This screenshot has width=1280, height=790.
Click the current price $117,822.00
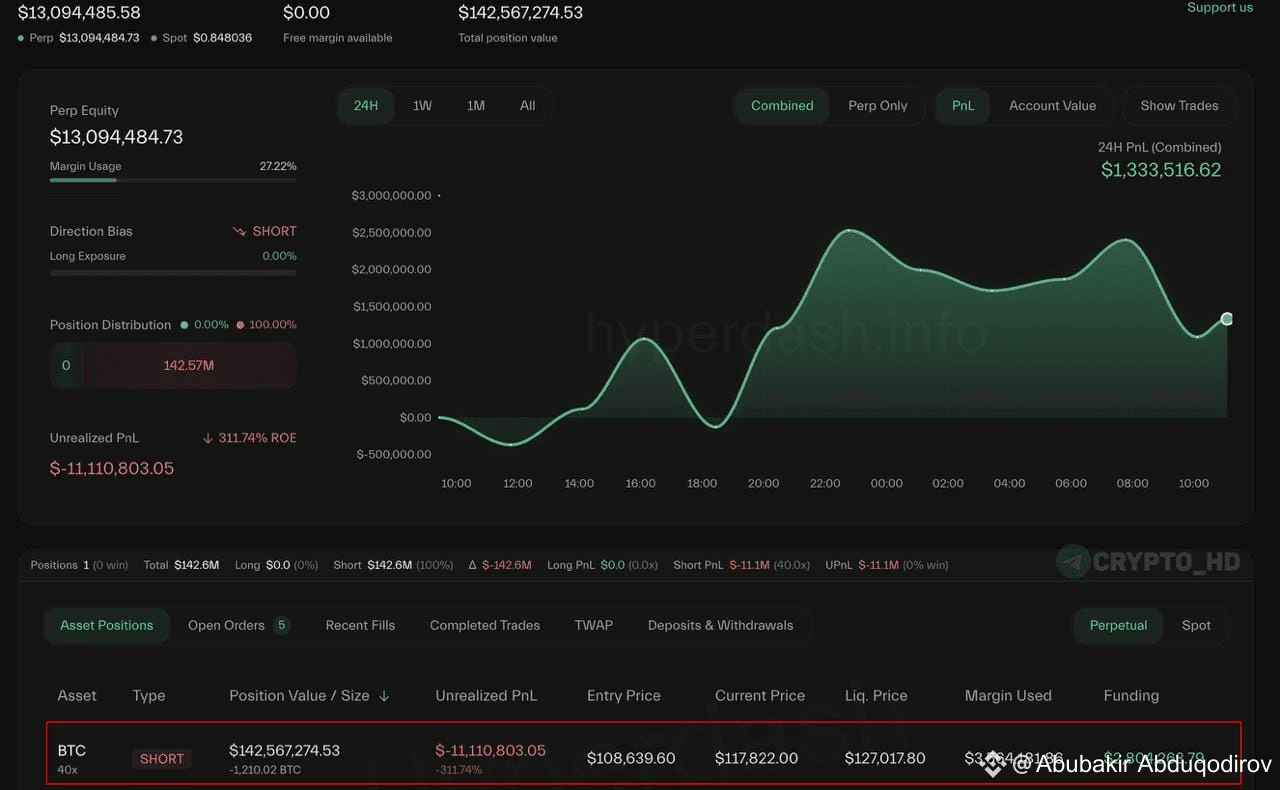point(757,758)
